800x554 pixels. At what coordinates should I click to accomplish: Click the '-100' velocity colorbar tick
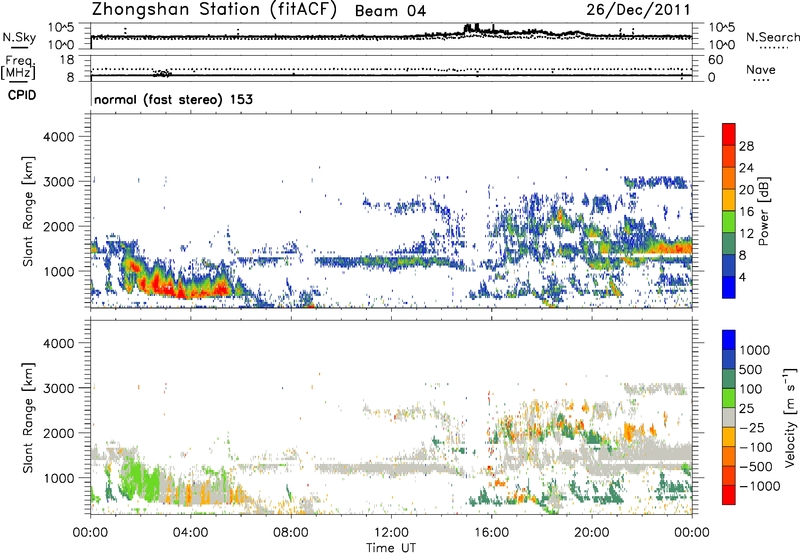click(758, 447)
